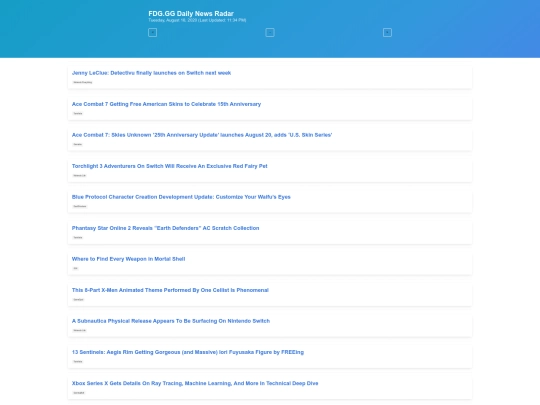Click the source tag under the X-Men Animated Theme headline
540x405 pixels.
[x=79, y=300]
